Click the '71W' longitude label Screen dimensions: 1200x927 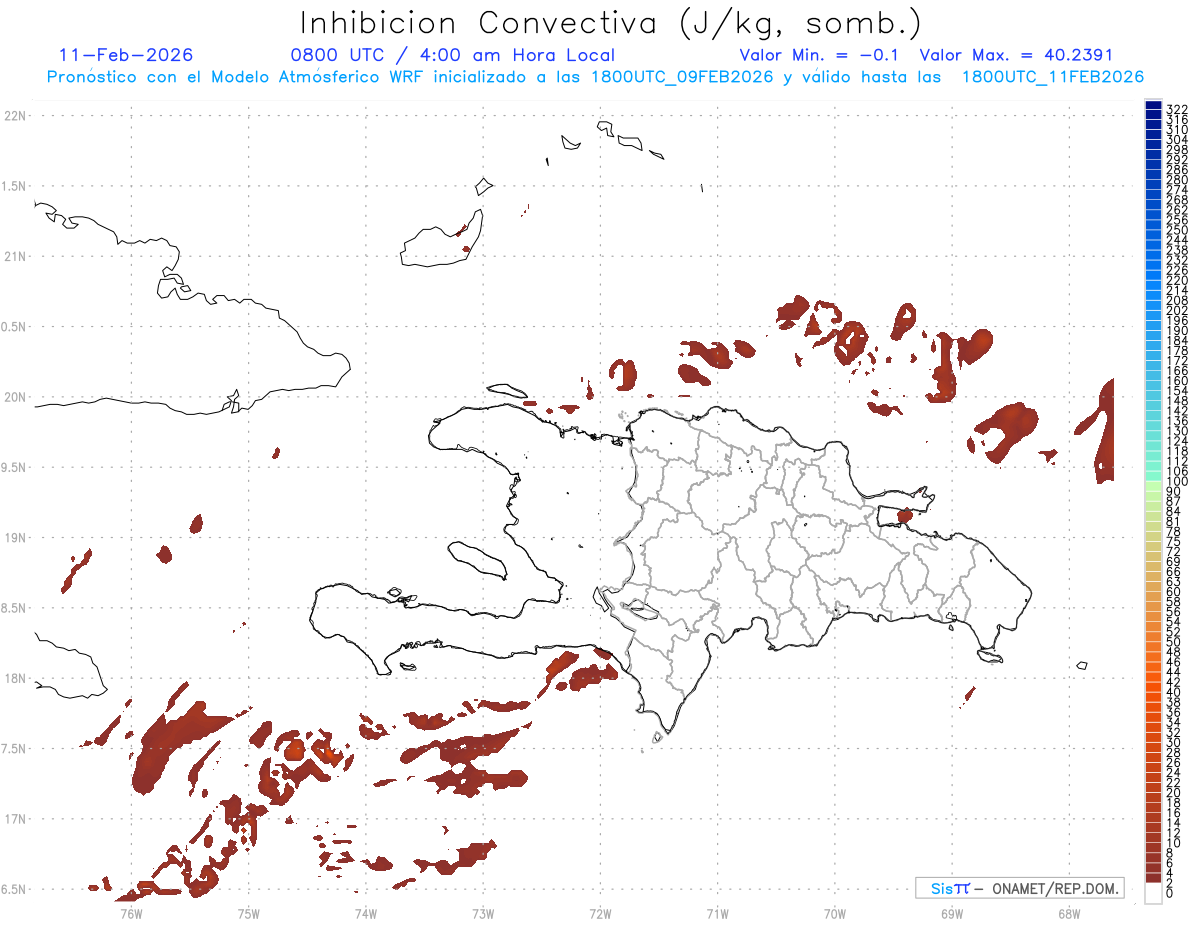point(717,912)
